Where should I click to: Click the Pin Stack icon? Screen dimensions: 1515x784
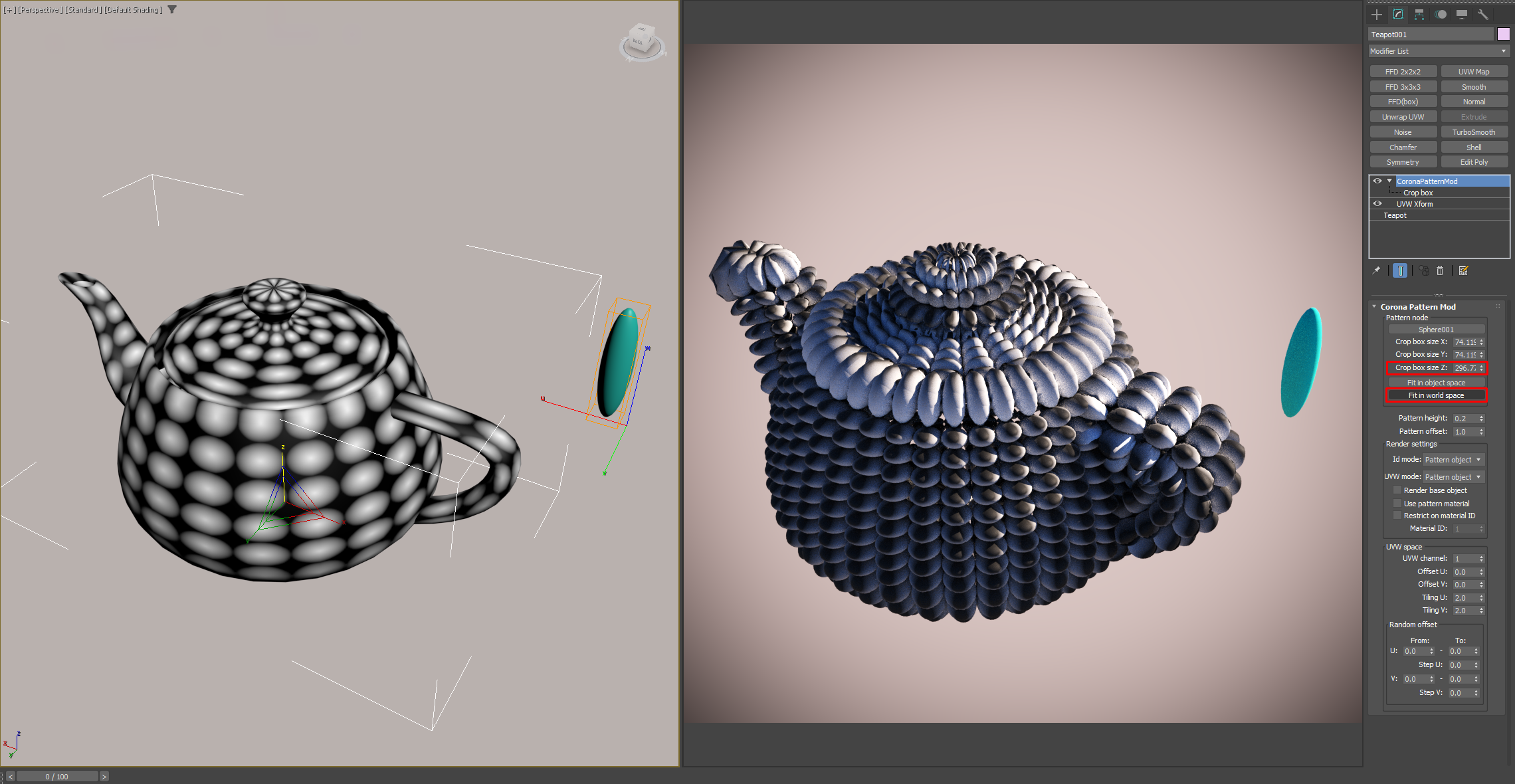[x=1376, y=270]
